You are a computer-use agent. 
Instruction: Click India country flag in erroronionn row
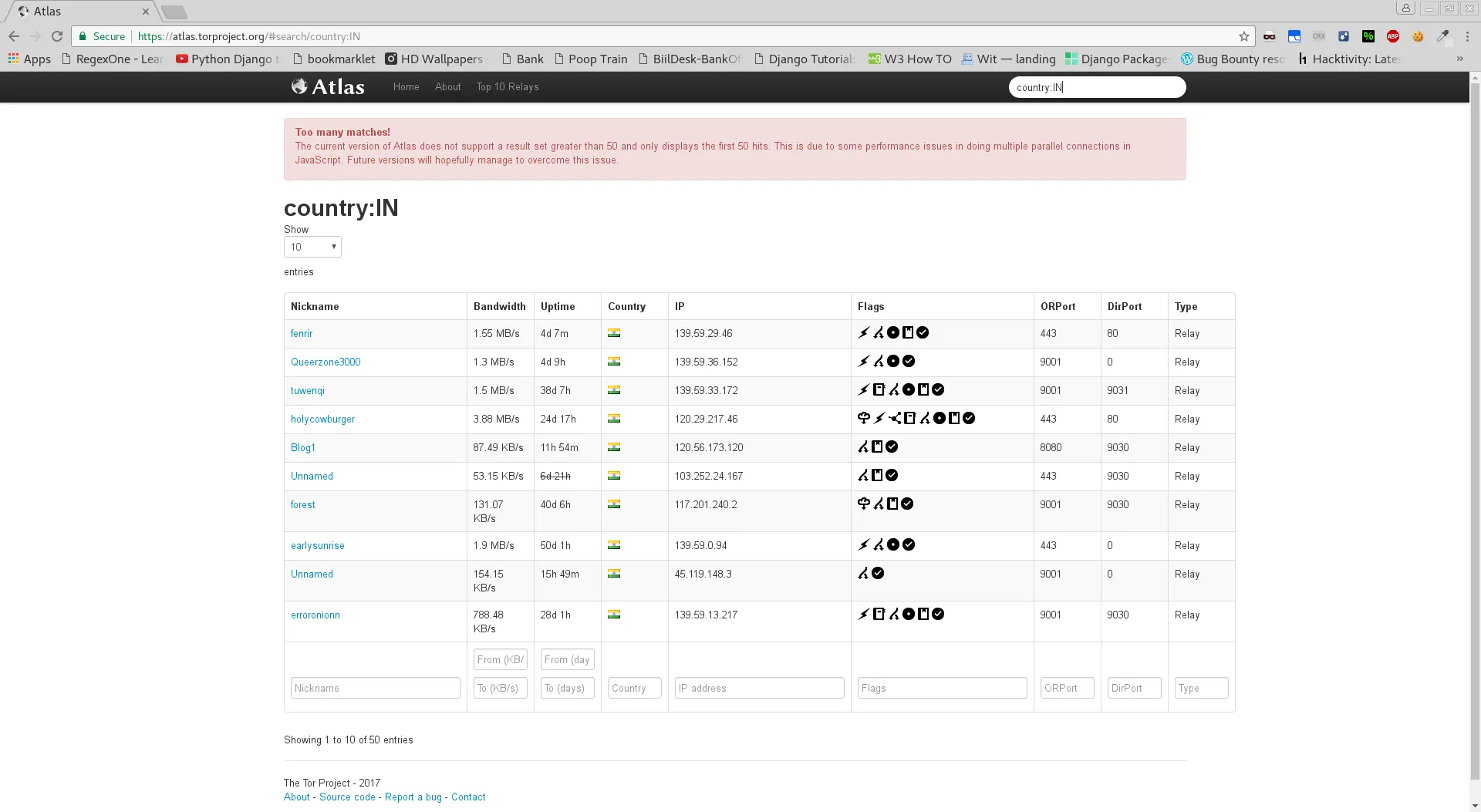click(614, 615)
